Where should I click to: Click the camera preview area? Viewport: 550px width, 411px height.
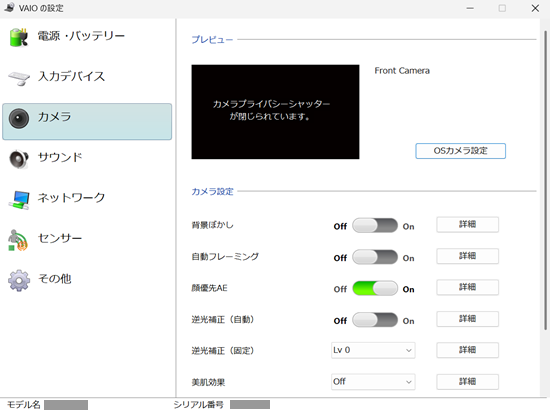[x=275, y=112]
